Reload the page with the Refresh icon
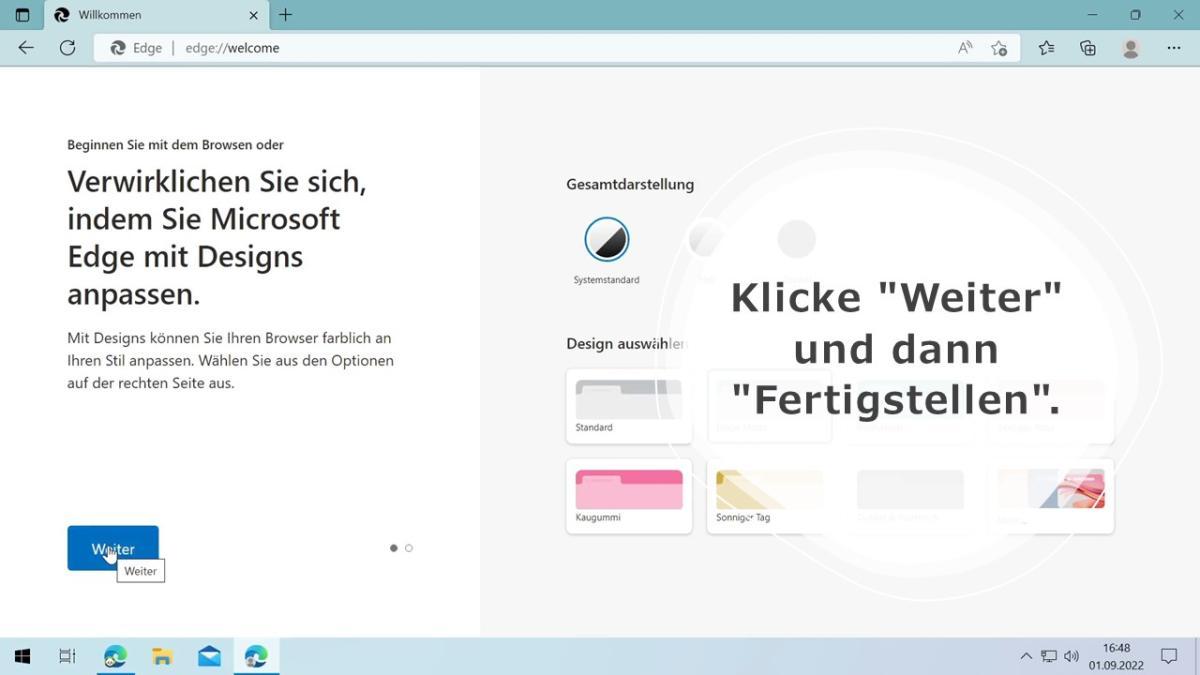This screenshot has height=675, width=1200. 68,48
